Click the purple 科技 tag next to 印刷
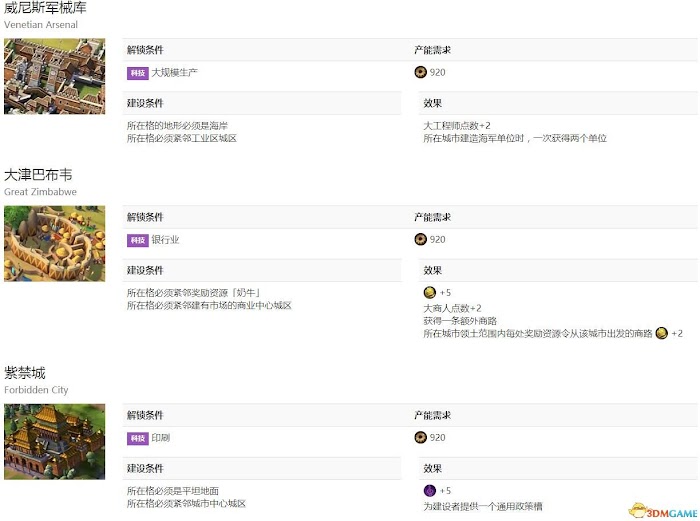Screen dimensions: 700x521 coord(138,438)
